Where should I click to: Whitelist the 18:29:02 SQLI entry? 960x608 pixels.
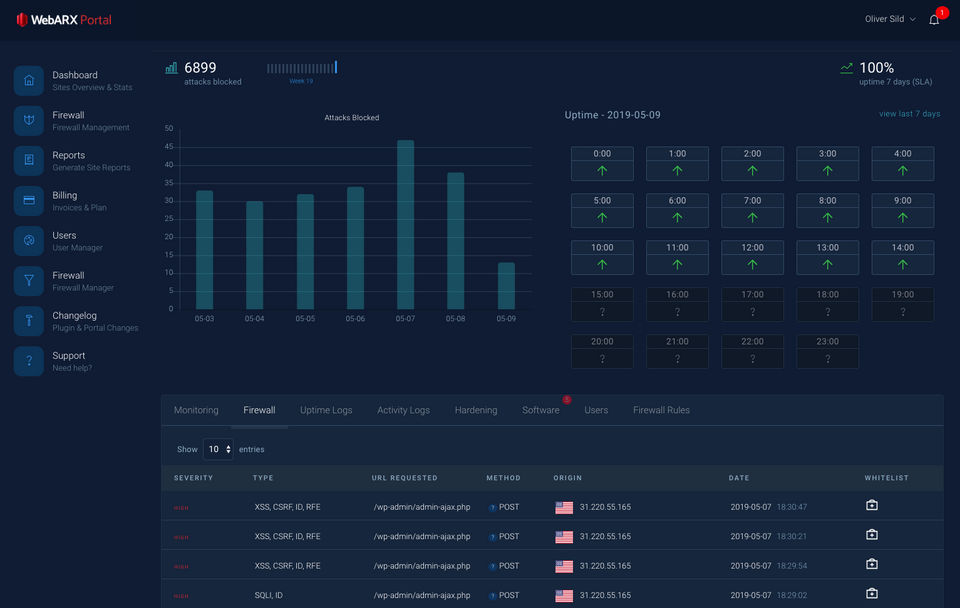tap(872, 593)
